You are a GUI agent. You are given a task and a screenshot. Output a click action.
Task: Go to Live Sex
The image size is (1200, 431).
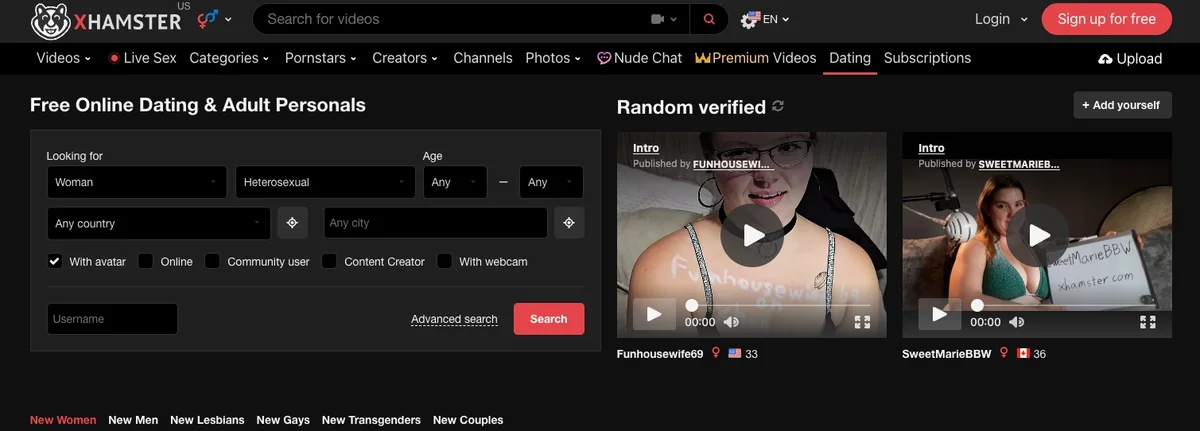point(142,58)
